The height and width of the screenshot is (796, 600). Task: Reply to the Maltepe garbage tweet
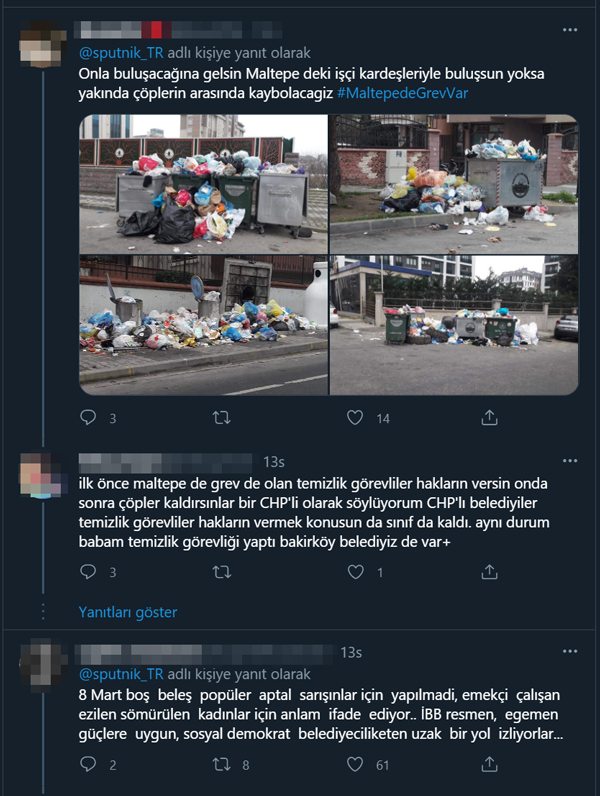coord(88,418)
